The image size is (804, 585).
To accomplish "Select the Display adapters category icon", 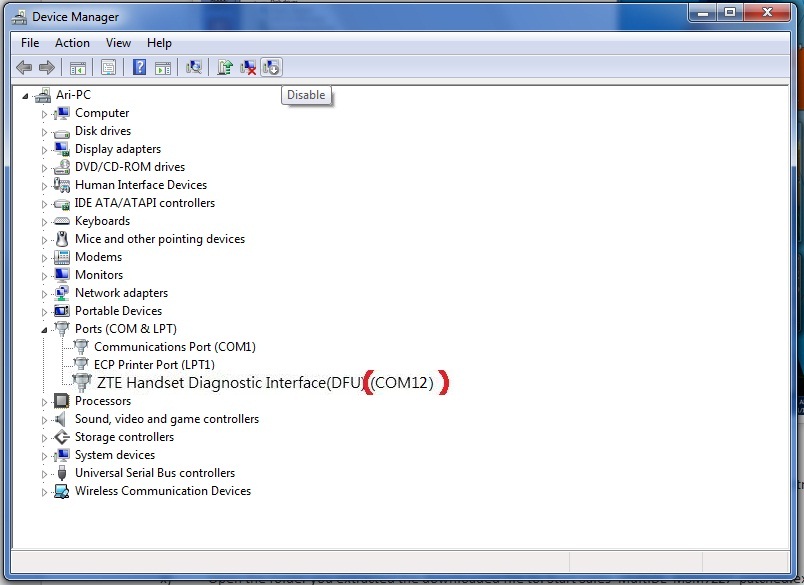I will (x=62, y=149).
